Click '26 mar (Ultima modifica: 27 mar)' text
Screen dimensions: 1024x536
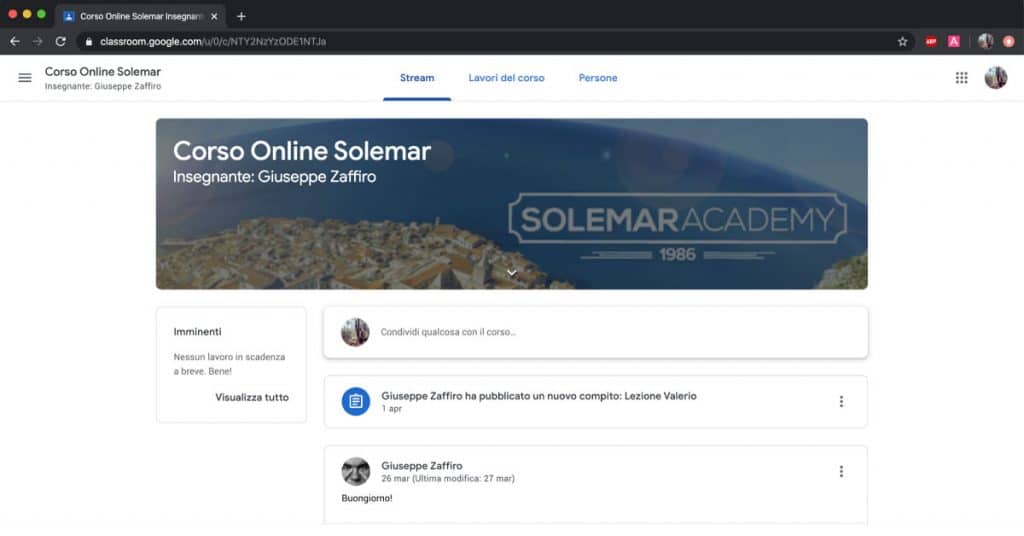coord(448,479)
